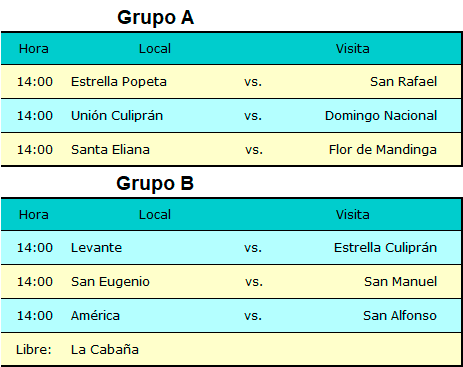Select the Levante team cell
Image resolution: width=463 pixels, height=367 pixels.
coord(96,248)
